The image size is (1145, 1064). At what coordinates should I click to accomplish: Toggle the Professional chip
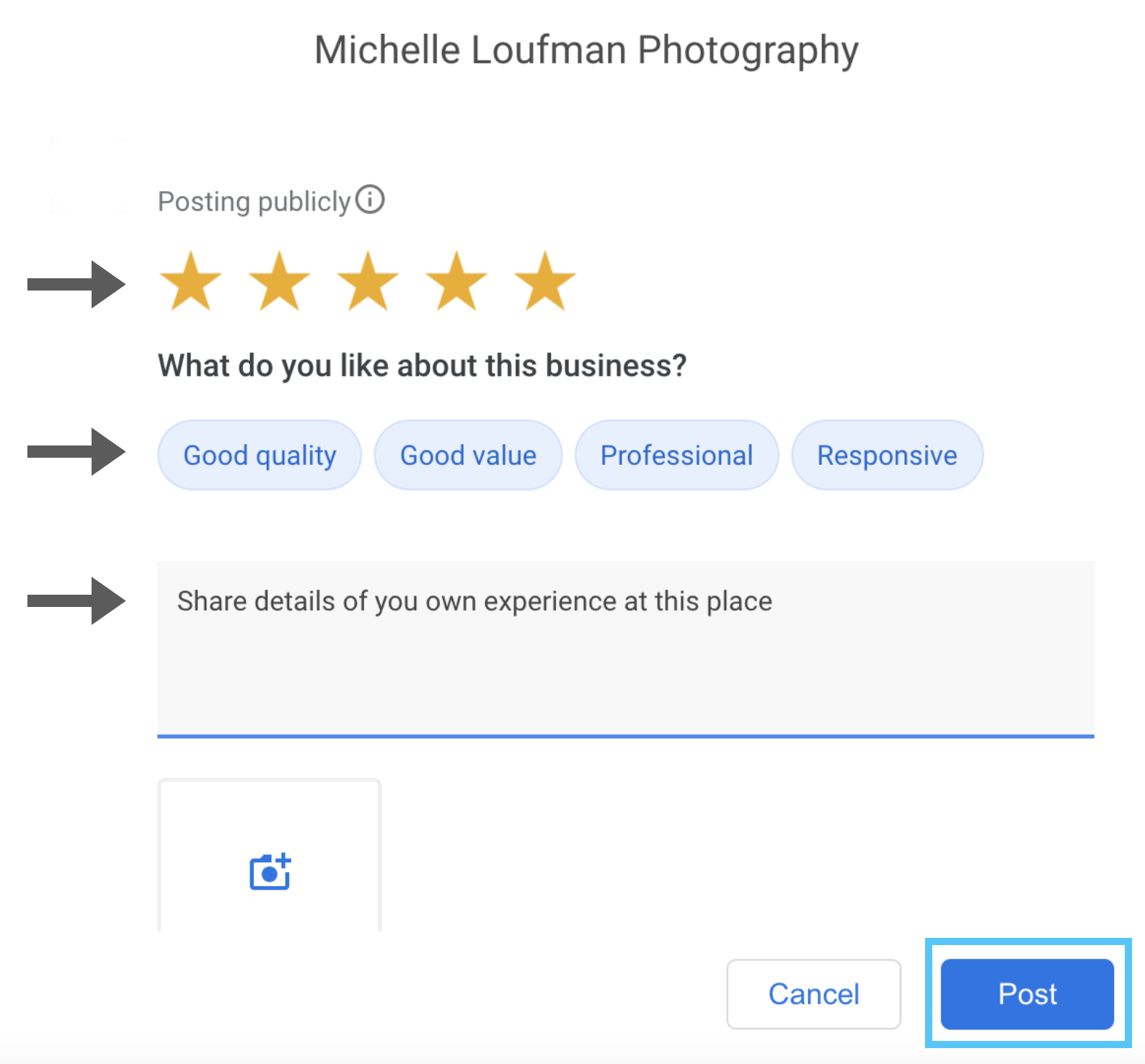676,455
